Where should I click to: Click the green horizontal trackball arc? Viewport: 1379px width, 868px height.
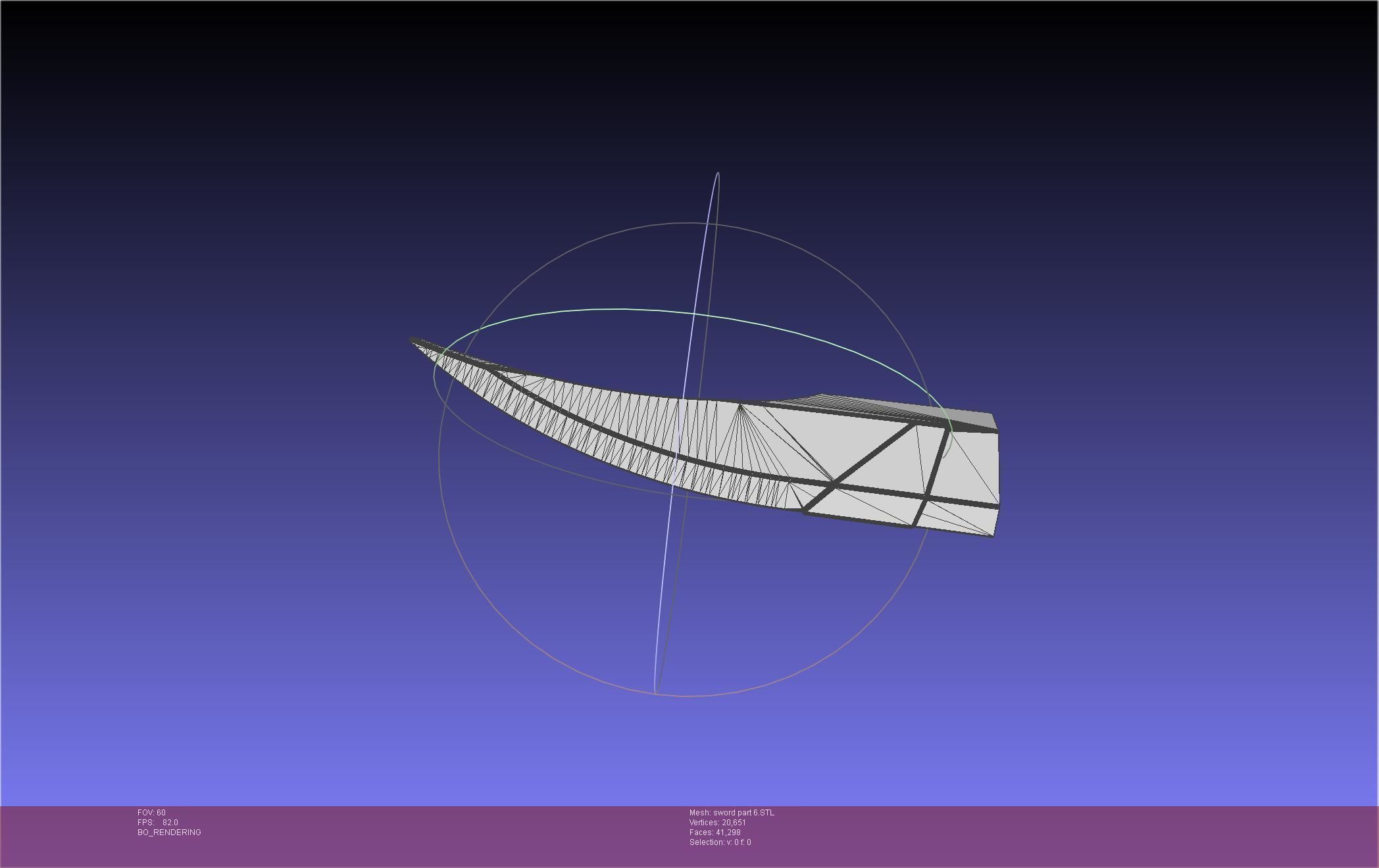625,309
